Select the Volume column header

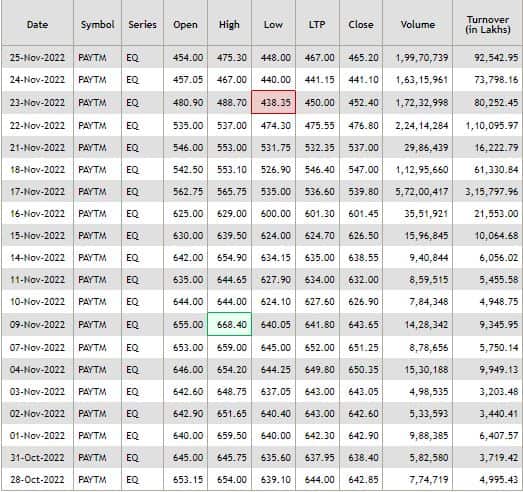(x=418, y=24)
